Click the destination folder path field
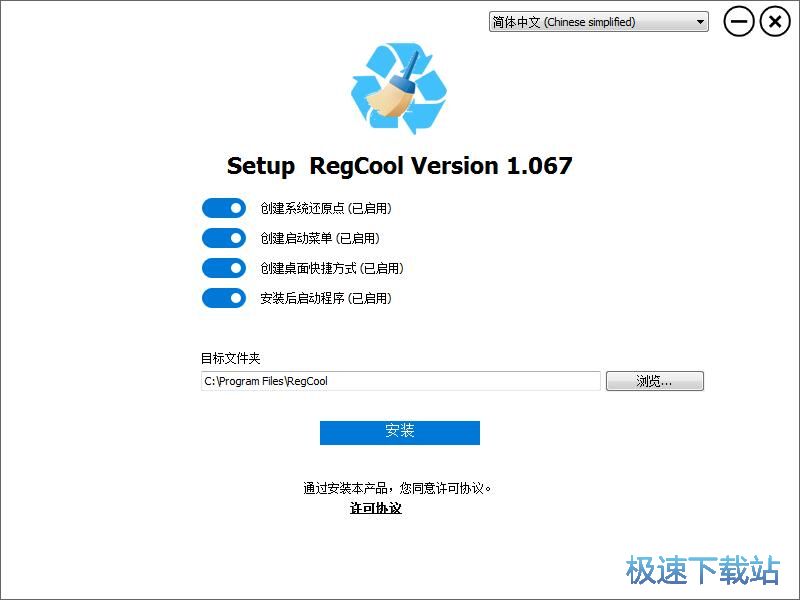The height and width of the screenshot is (600, 800). 401,381
